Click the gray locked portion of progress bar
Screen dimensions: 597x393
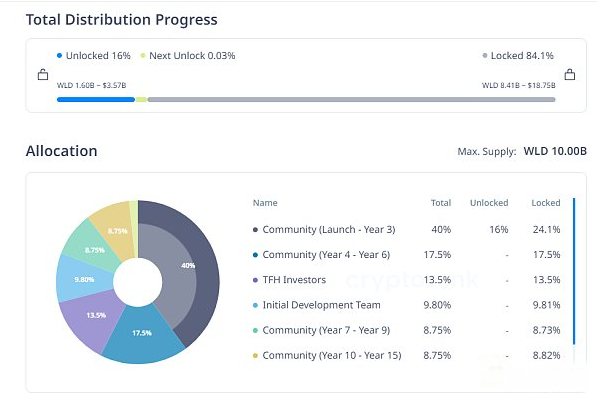(351, 99)
